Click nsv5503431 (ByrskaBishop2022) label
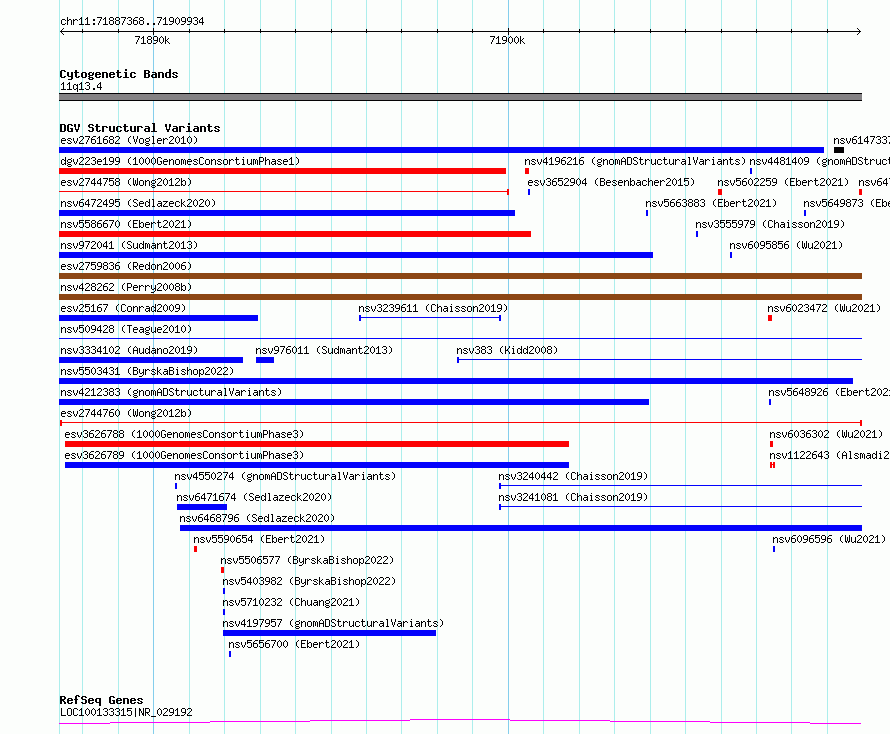 (x=147, y=371)
